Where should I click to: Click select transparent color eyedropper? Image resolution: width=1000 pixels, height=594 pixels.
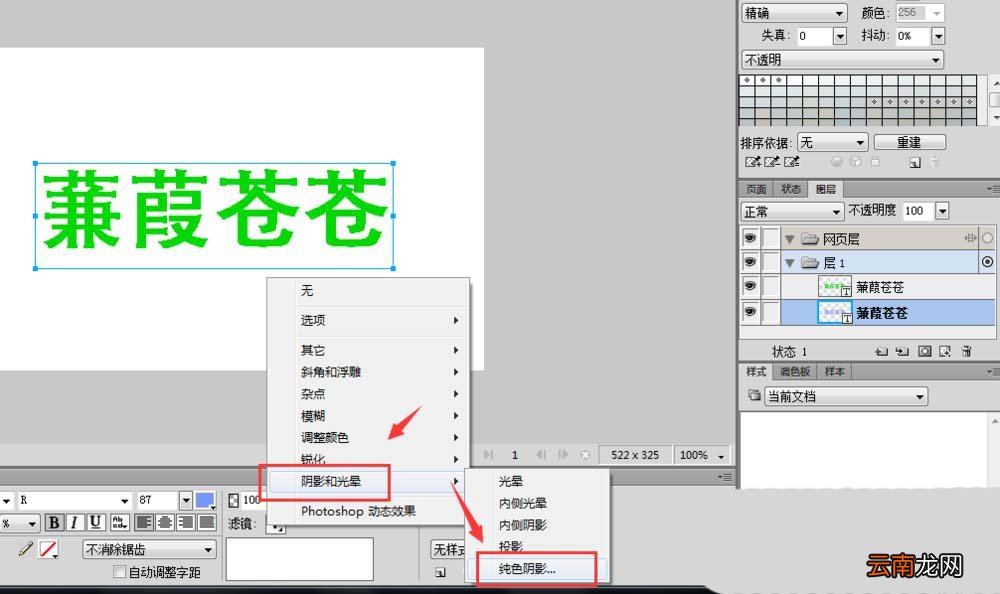click(x=791, y=161)
